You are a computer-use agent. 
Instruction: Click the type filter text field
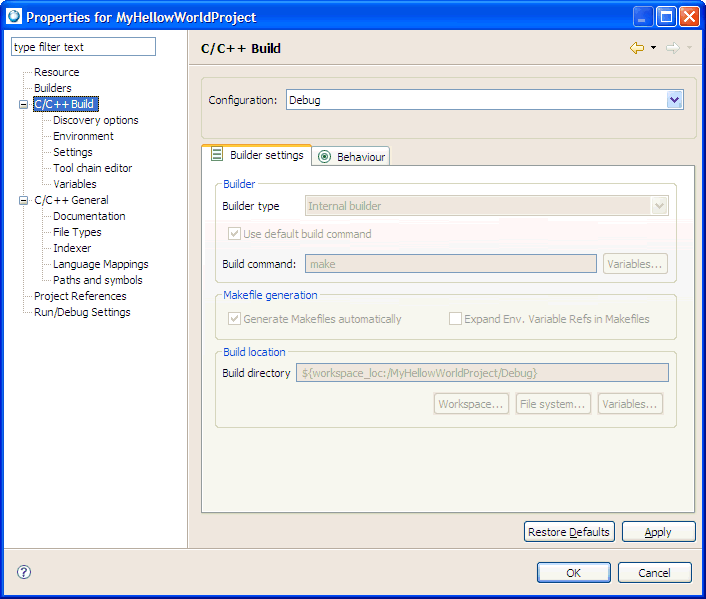83,47
